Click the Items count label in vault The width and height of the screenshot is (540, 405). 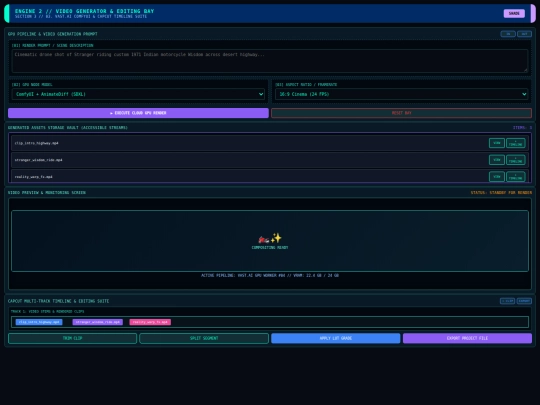522,127
